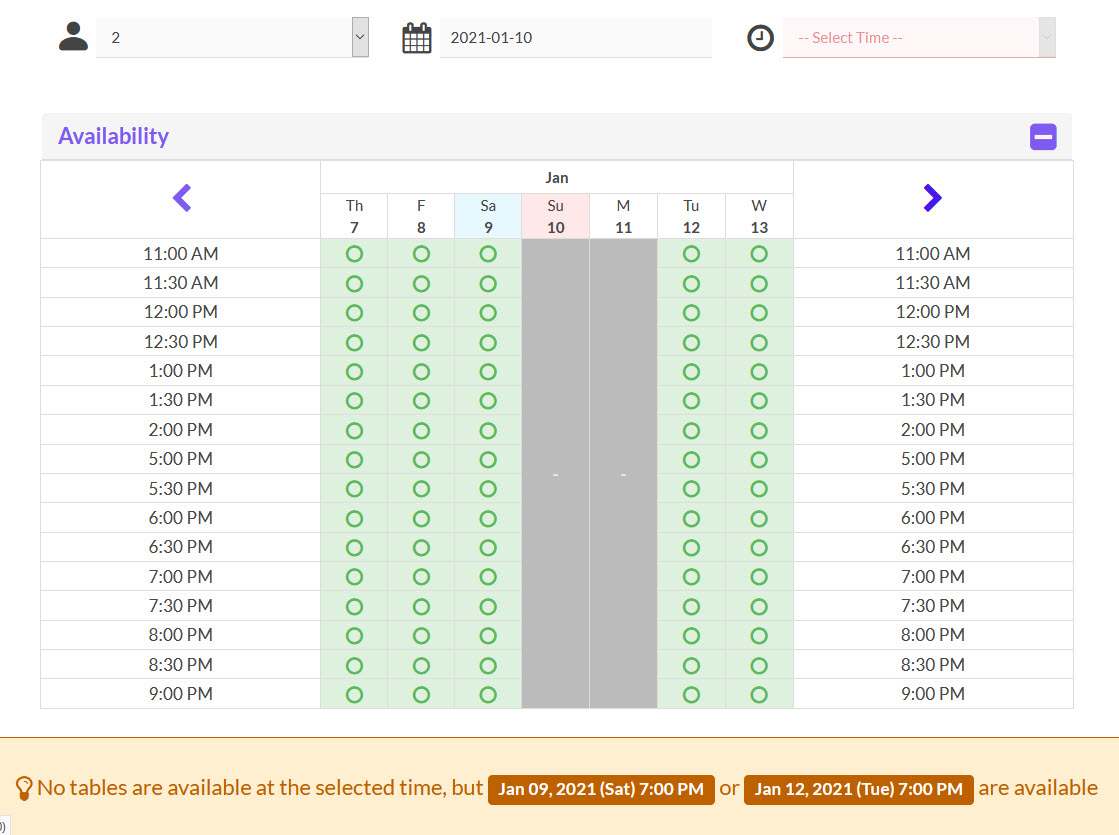Click the Availability panel heading
This screenshot has height=835, width=1119.
coord(113,136)
